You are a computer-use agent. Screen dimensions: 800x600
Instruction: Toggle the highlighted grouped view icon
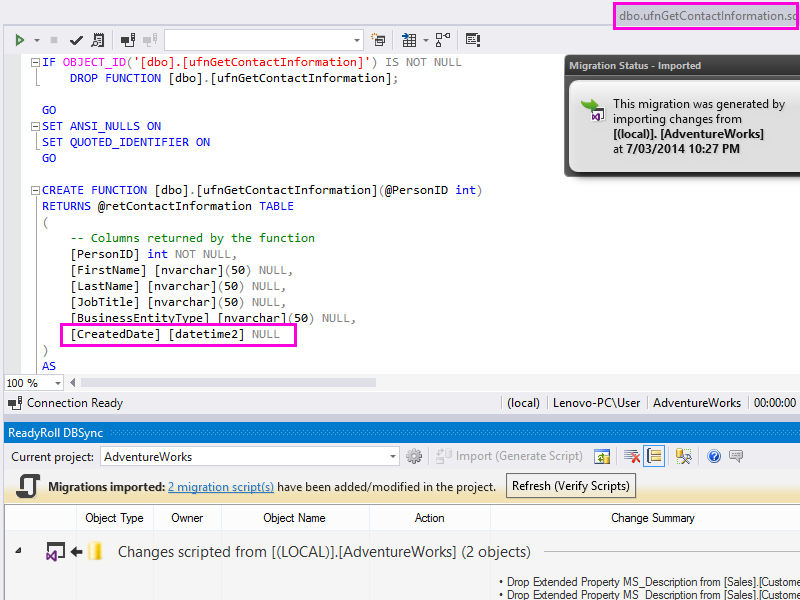(x=655, y=456)
